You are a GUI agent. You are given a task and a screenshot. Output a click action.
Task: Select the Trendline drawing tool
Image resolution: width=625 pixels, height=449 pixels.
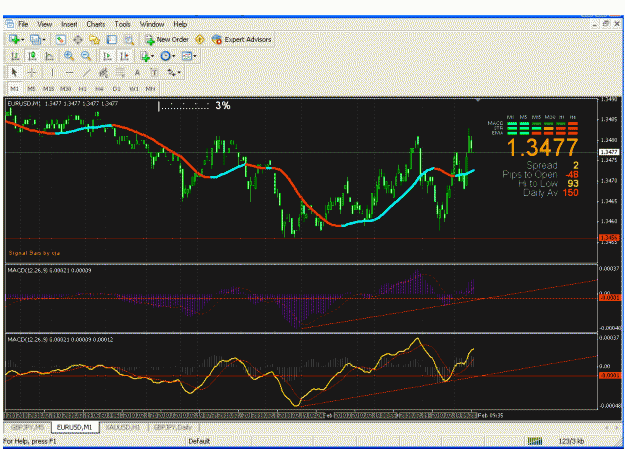(86, 73)
